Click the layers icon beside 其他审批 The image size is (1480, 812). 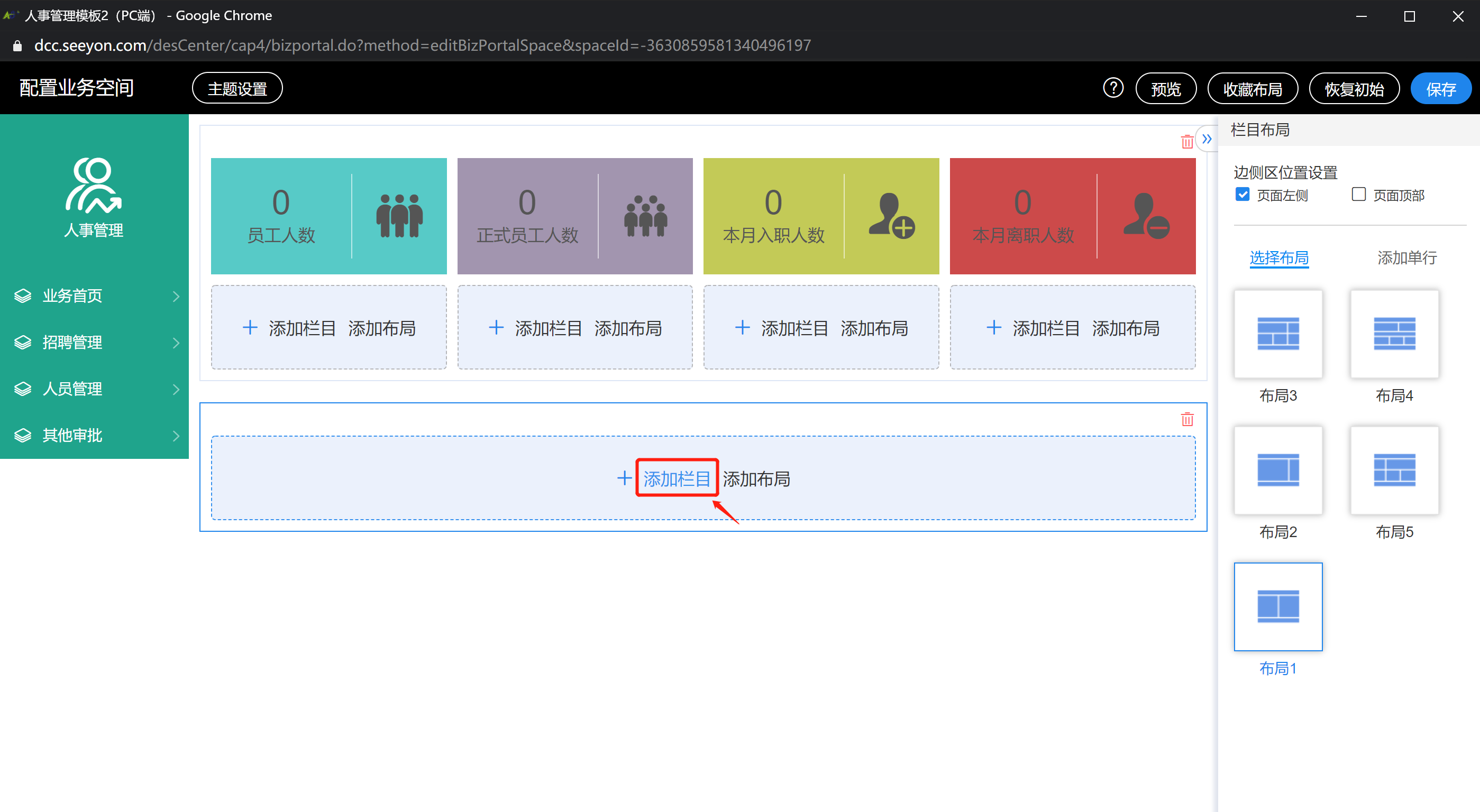click(x=22, y=435)
